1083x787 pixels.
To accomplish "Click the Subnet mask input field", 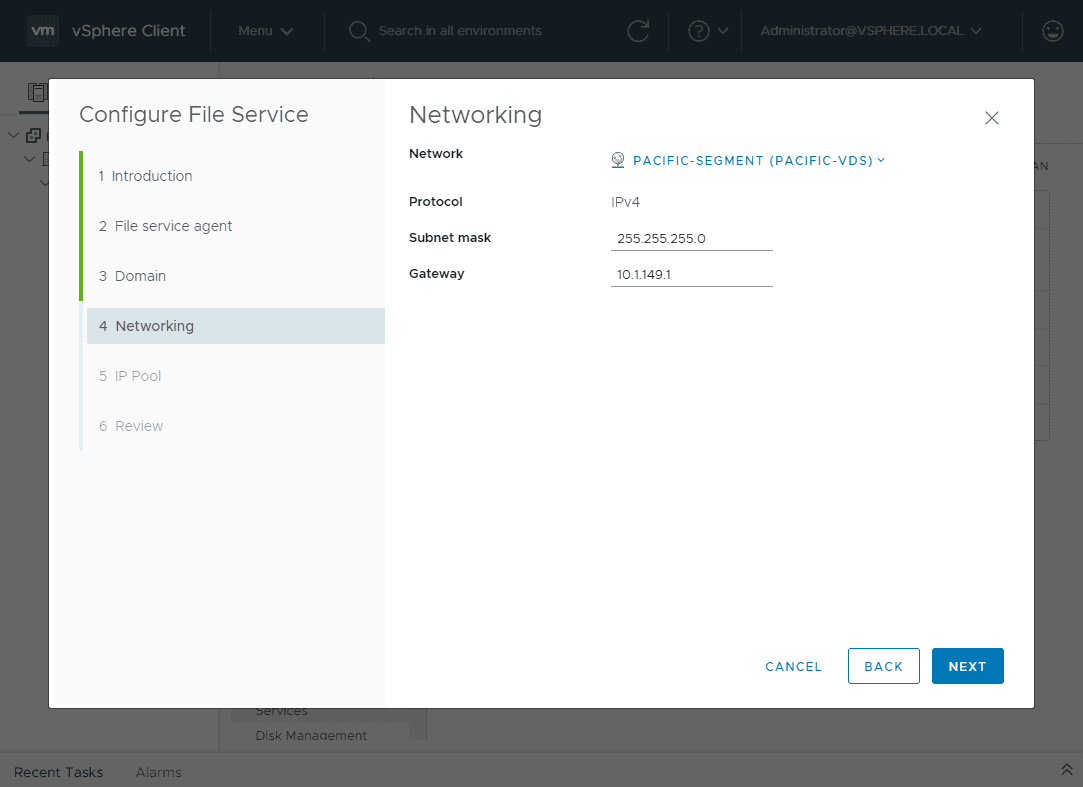I will [691, 238].
